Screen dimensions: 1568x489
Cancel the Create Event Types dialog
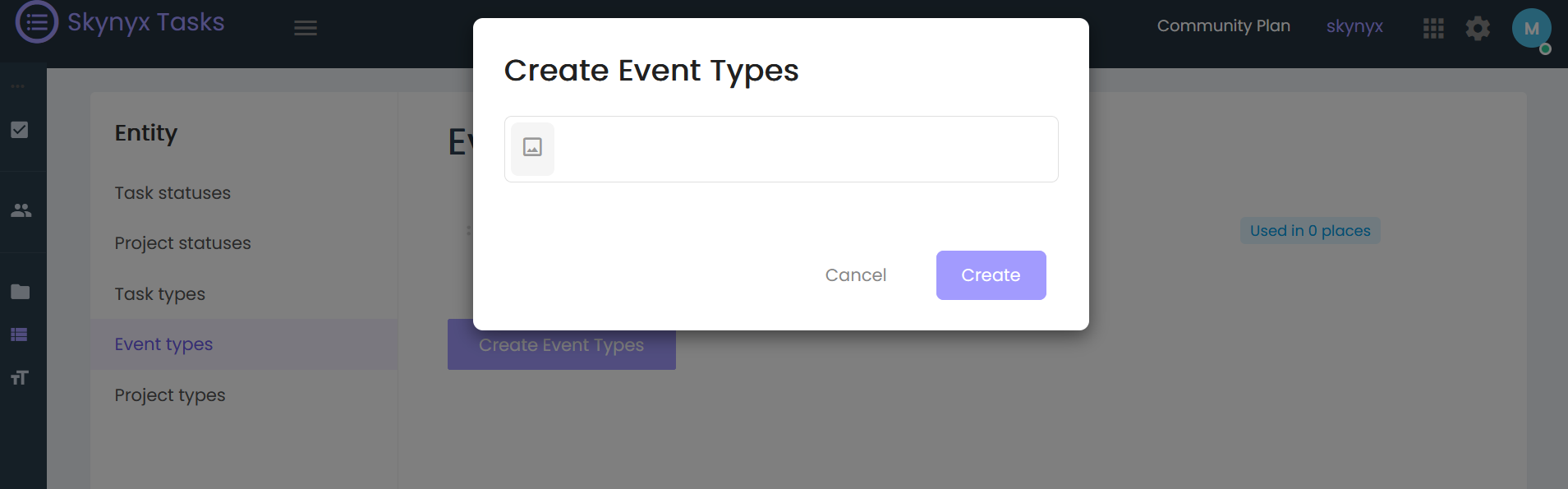pyautogui.click(x=856, y=275)
